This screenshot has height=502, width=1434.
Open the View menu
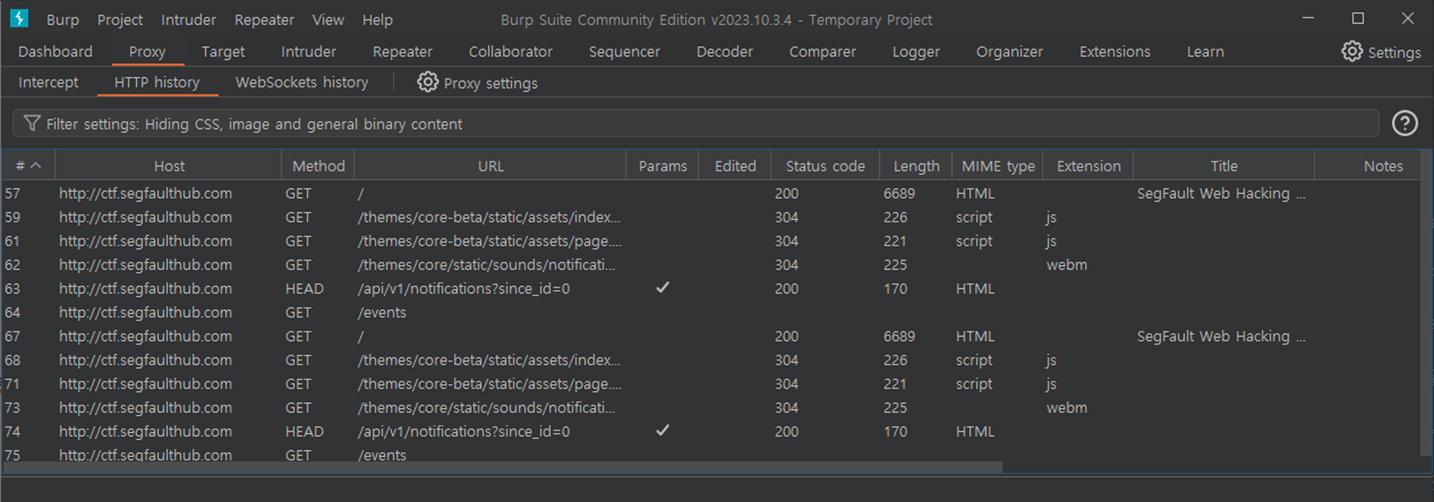pyautogui.click(x=328, y=19)
